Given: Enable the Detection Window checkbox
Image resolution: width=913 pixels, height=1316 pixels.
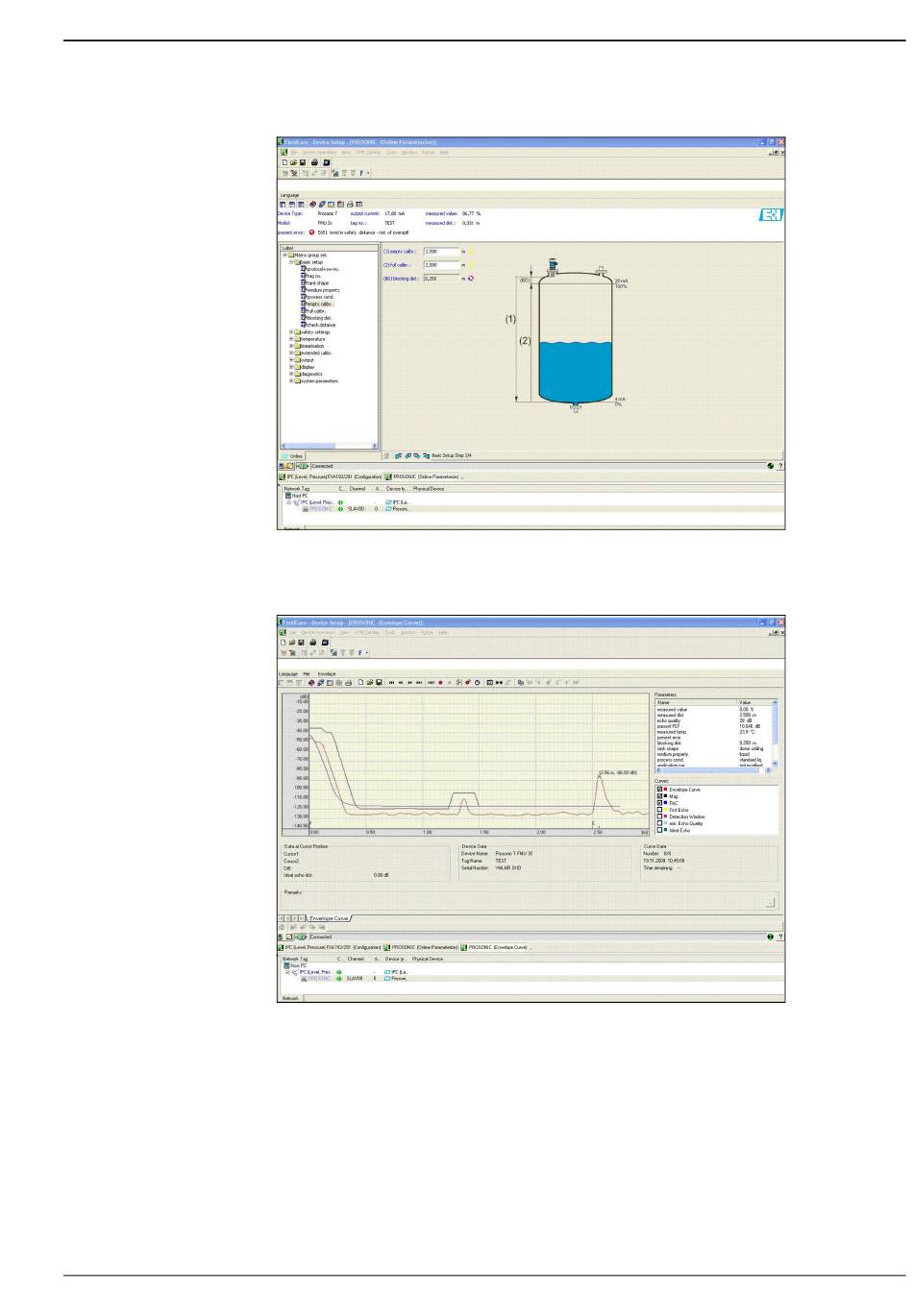Looking at the screenshot, I should click(x=659, y=816).
